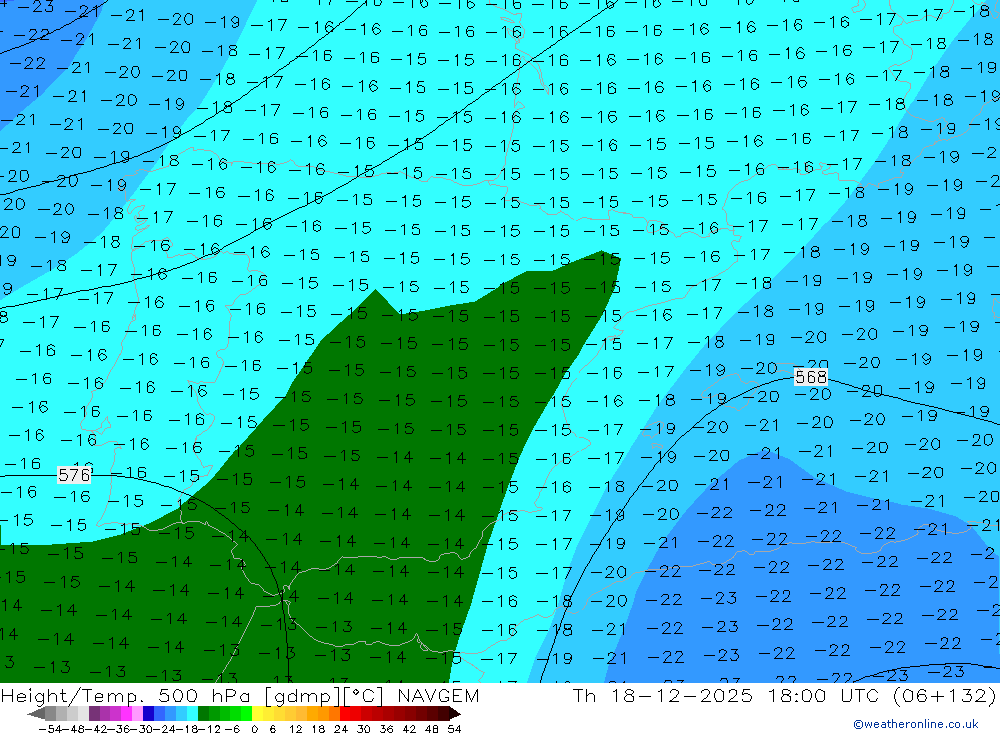Click the 568 contour height label

(811, 377)
